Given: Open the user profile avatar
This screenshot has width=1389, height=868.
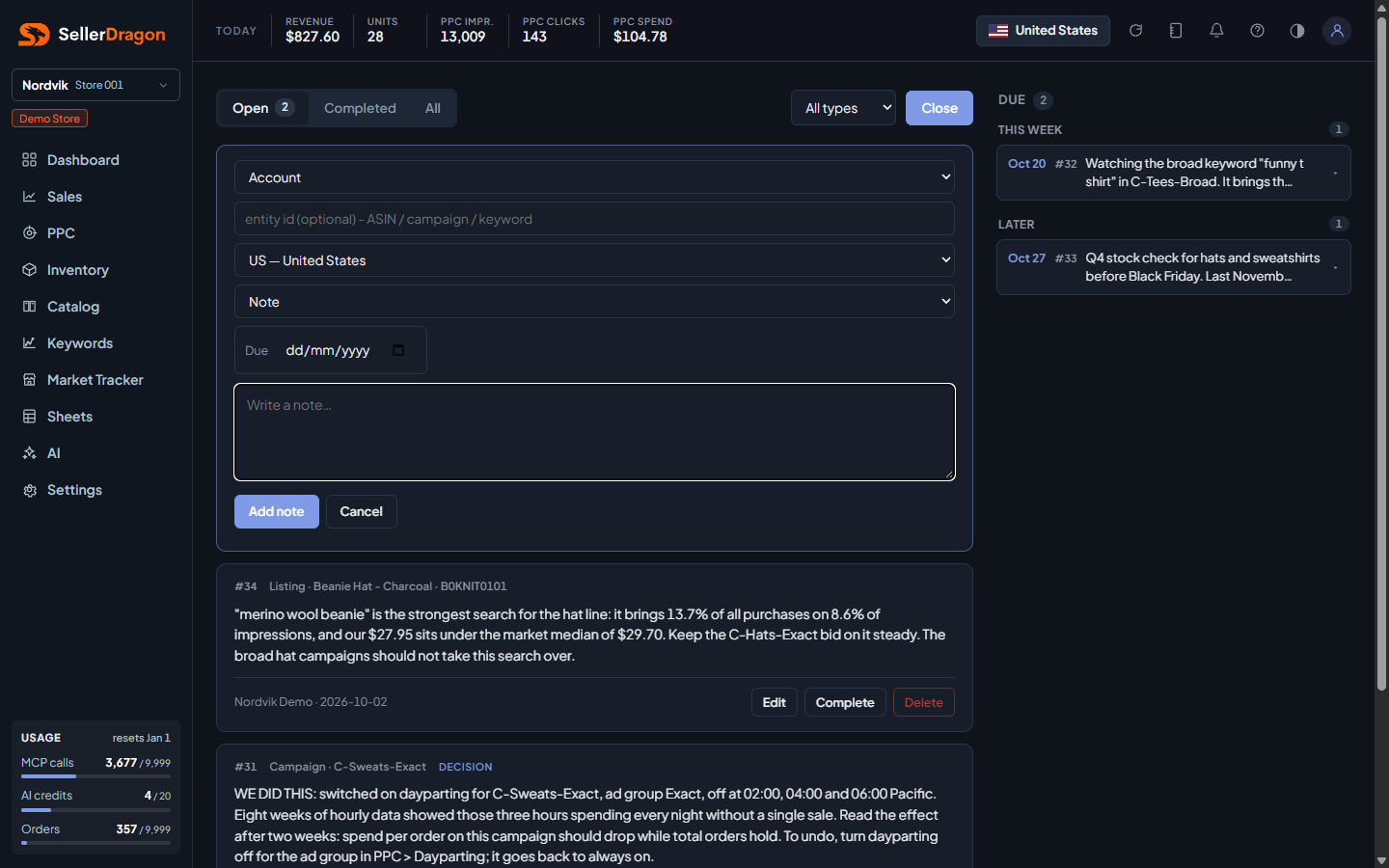Looking at the screenshot, I should pyautogui.click(x=1337, y=31).
